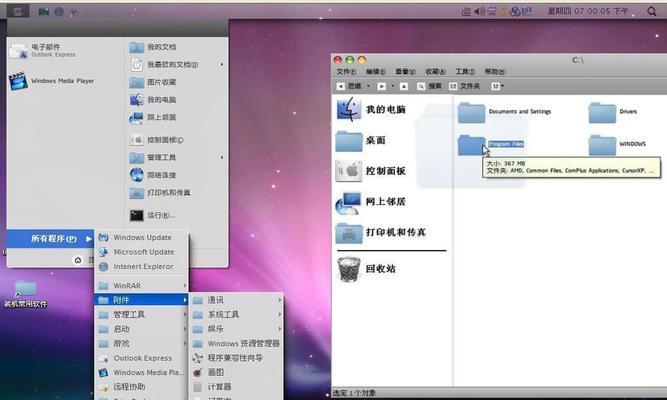This screenshot has height=400, width=667.
Task: Open 桌面 folder in explorer sidebar
Action: point(361,140)
